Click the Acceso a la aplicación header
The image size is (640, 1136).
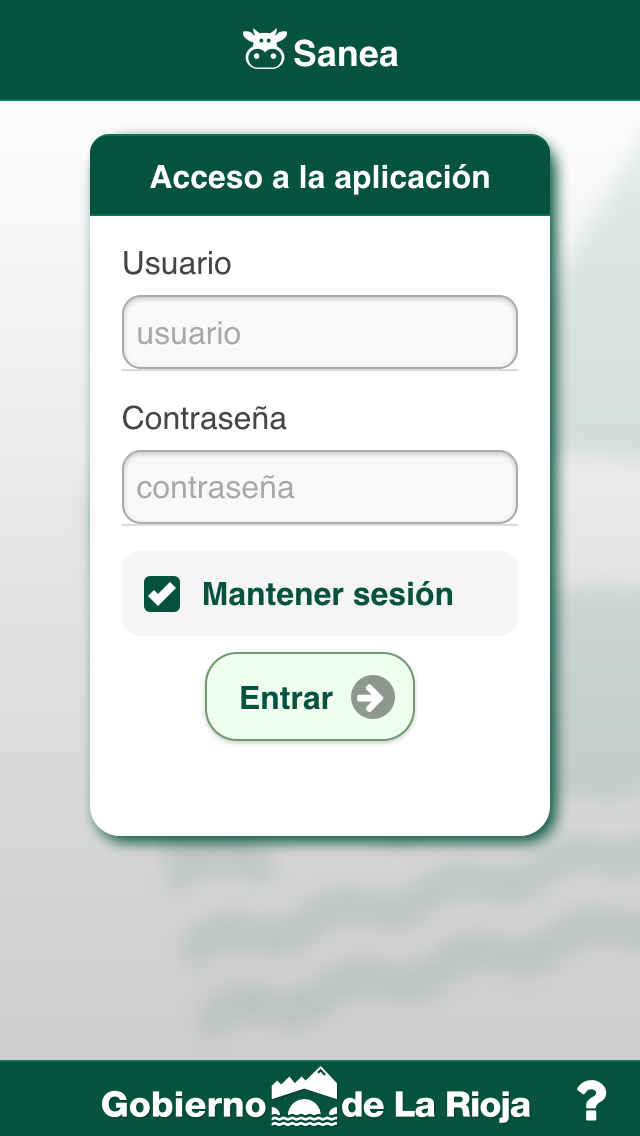pos(320,177)
